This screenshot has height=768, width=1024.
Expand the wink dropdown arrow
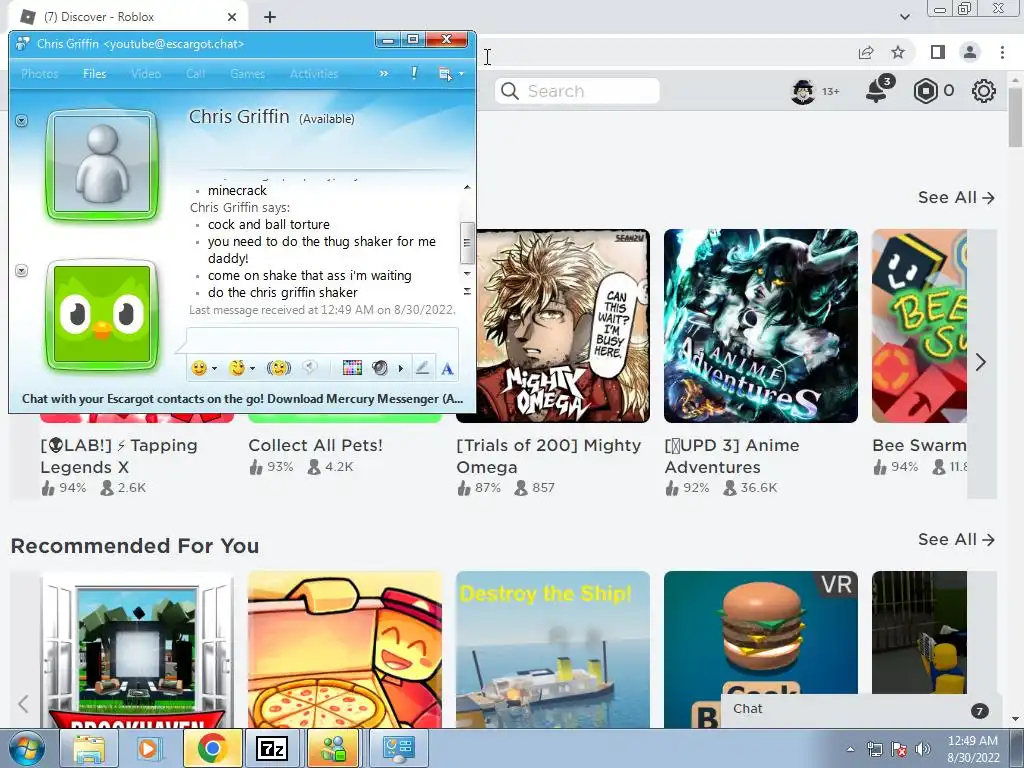pyautogui.click(x=252, y=369)
